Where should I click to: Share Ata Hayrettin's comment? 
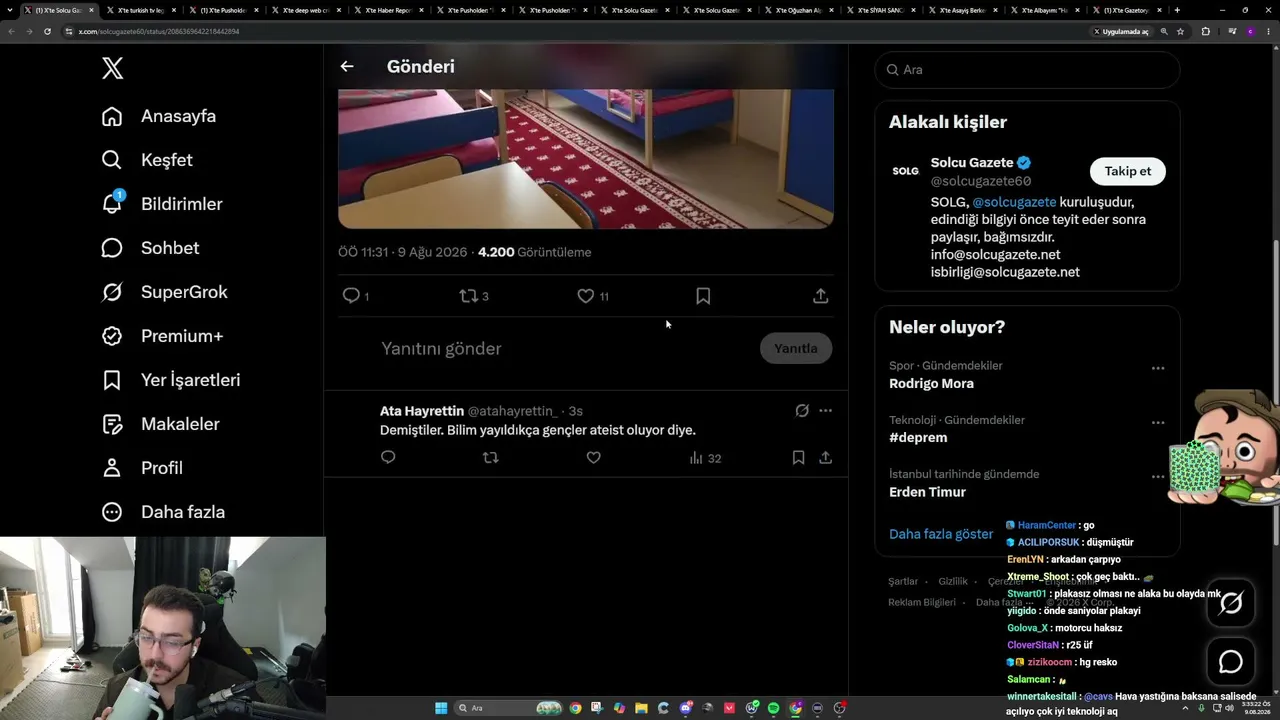[x=825, y=458]
